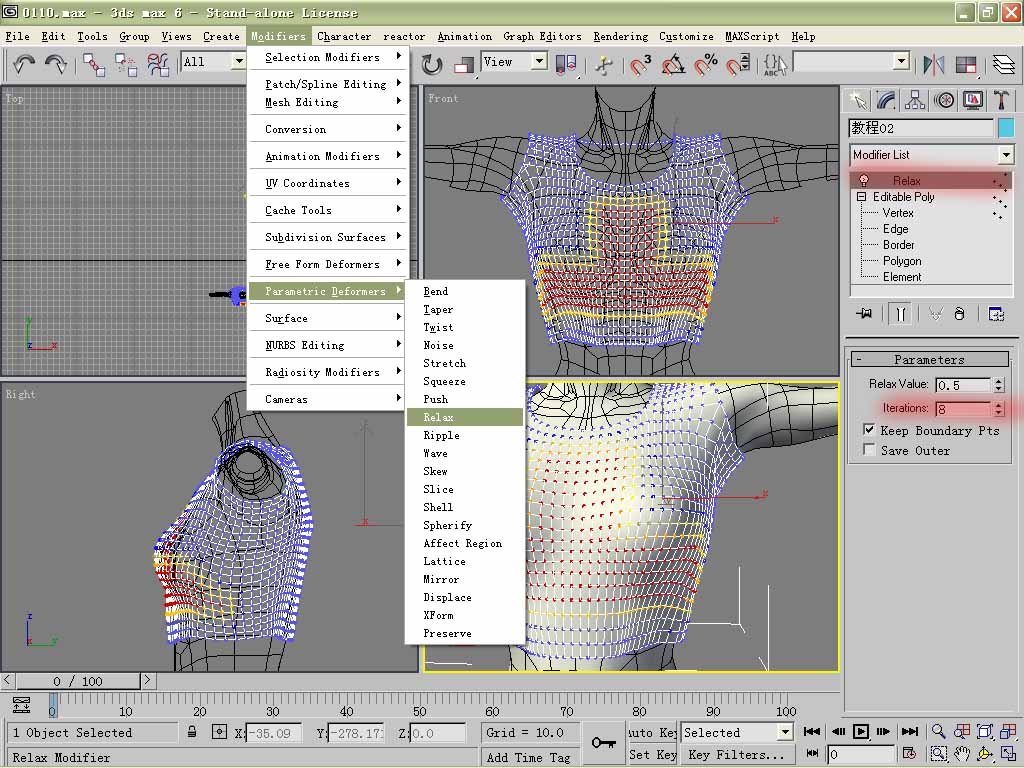Switch to the Create command panel tab
This screenshot has width=1024, height=768.
click(x=858, y=101)
